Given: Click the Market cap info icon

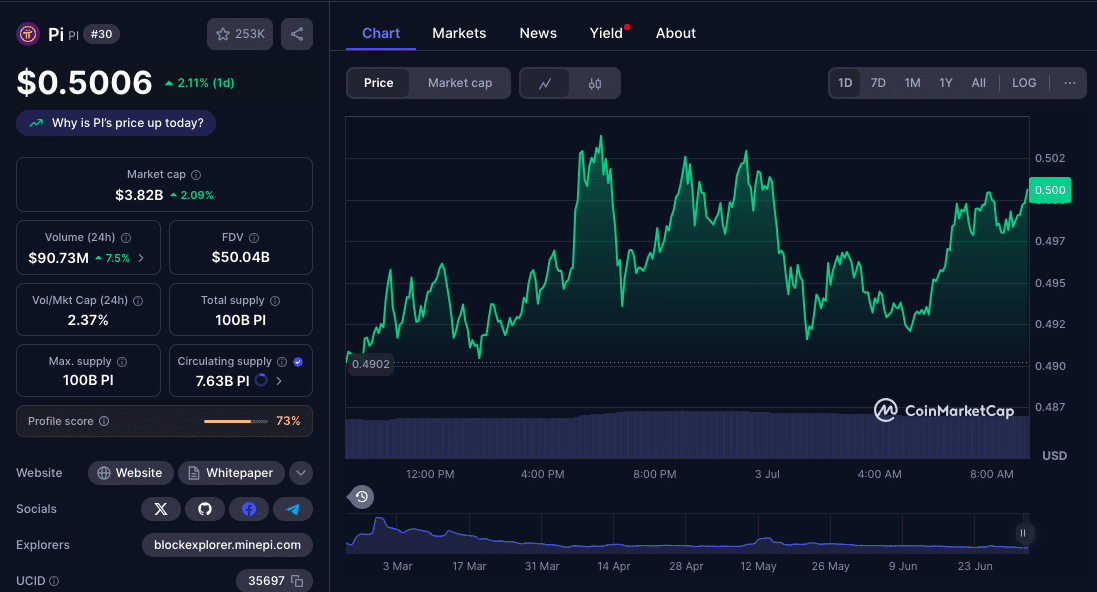Looking at the screenshot, I should point(196,175).
